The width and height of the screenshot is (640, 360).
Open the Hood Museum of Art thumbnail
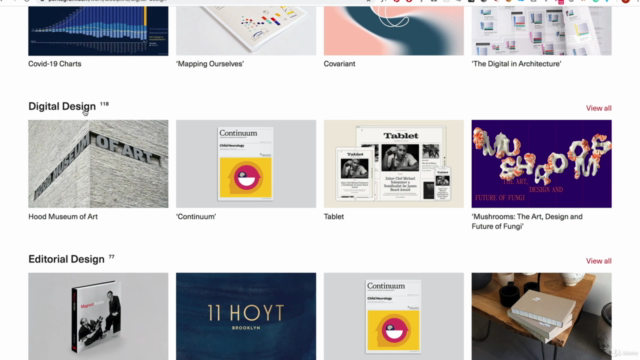point(98,164)
